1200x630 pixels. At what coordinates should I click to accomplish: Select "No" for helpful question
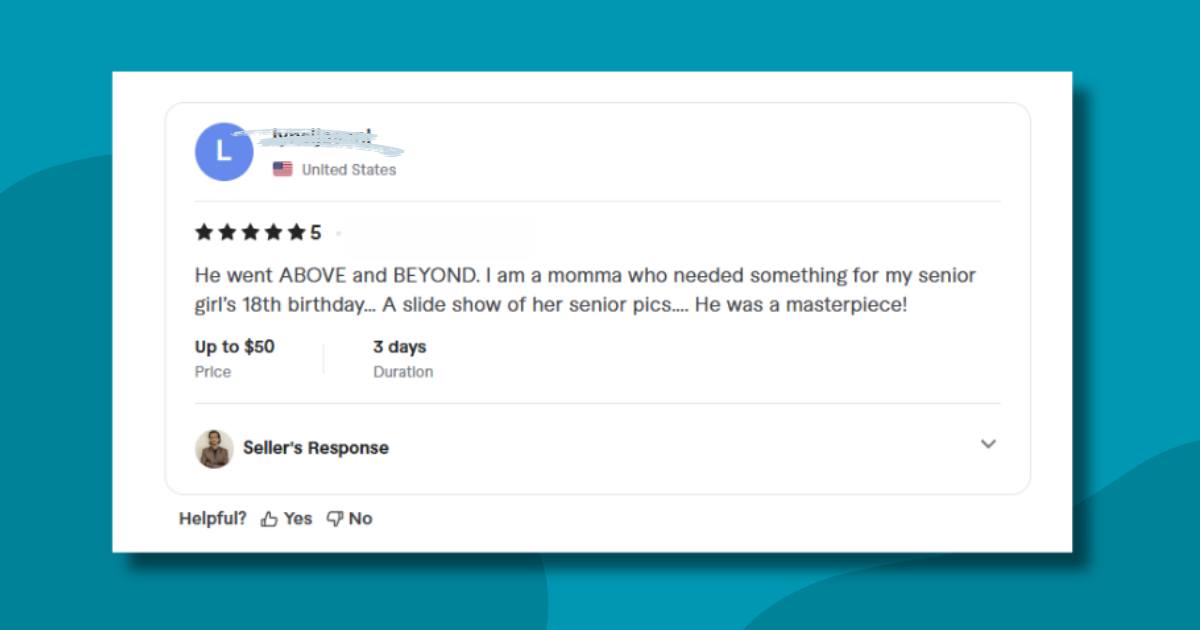pos(360,519)
